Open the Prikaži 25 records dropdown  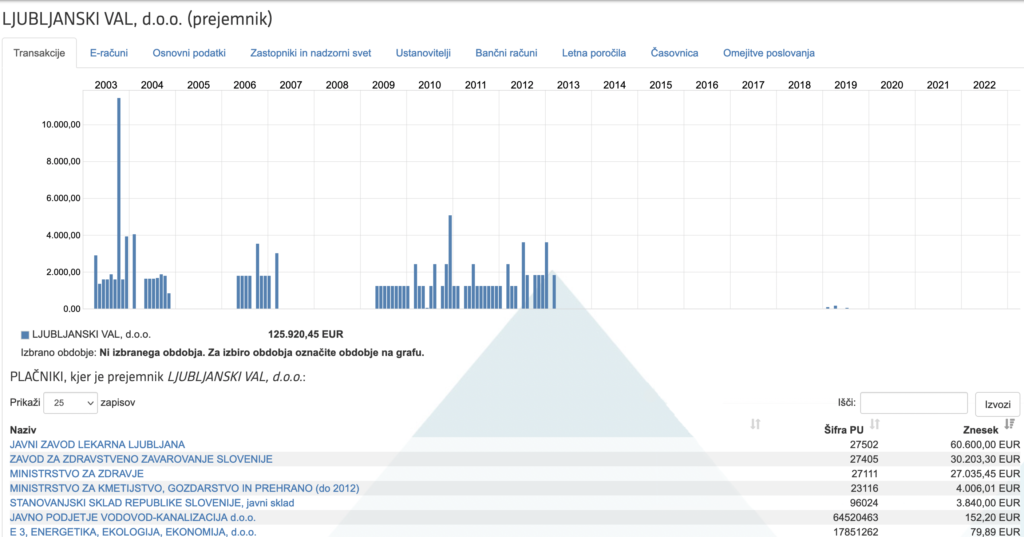pyautogui.click(x=70, y=403)
